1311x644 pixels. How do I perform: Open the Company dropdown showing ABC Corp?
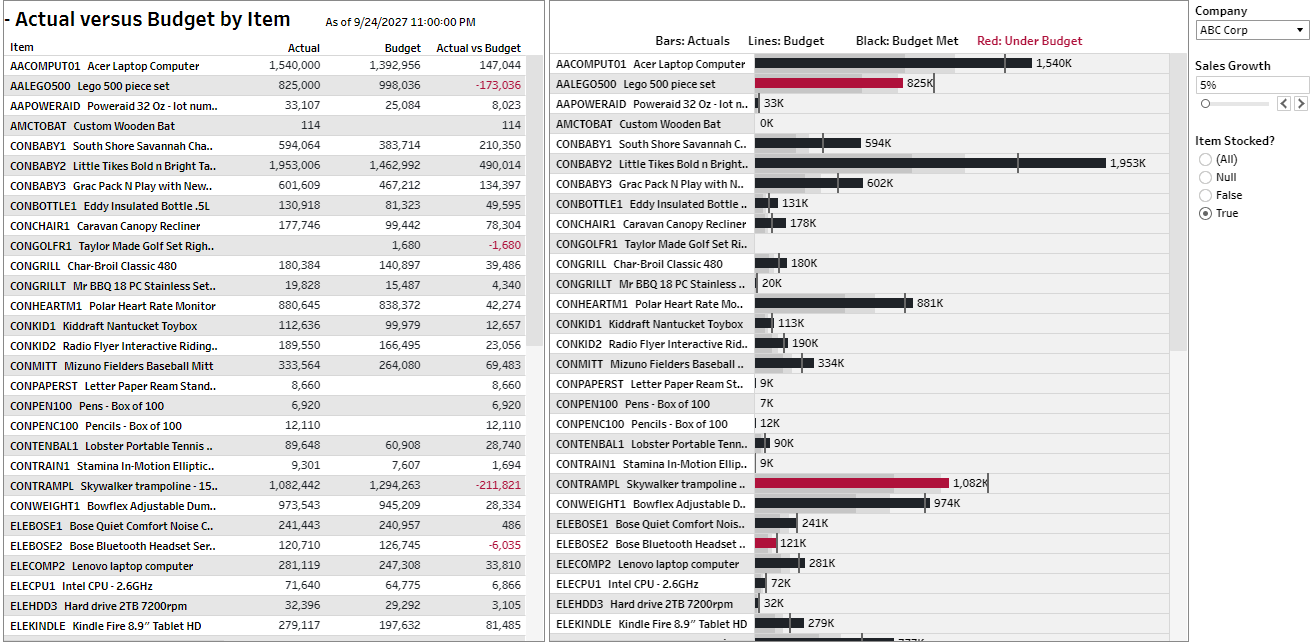point(1240,30)
